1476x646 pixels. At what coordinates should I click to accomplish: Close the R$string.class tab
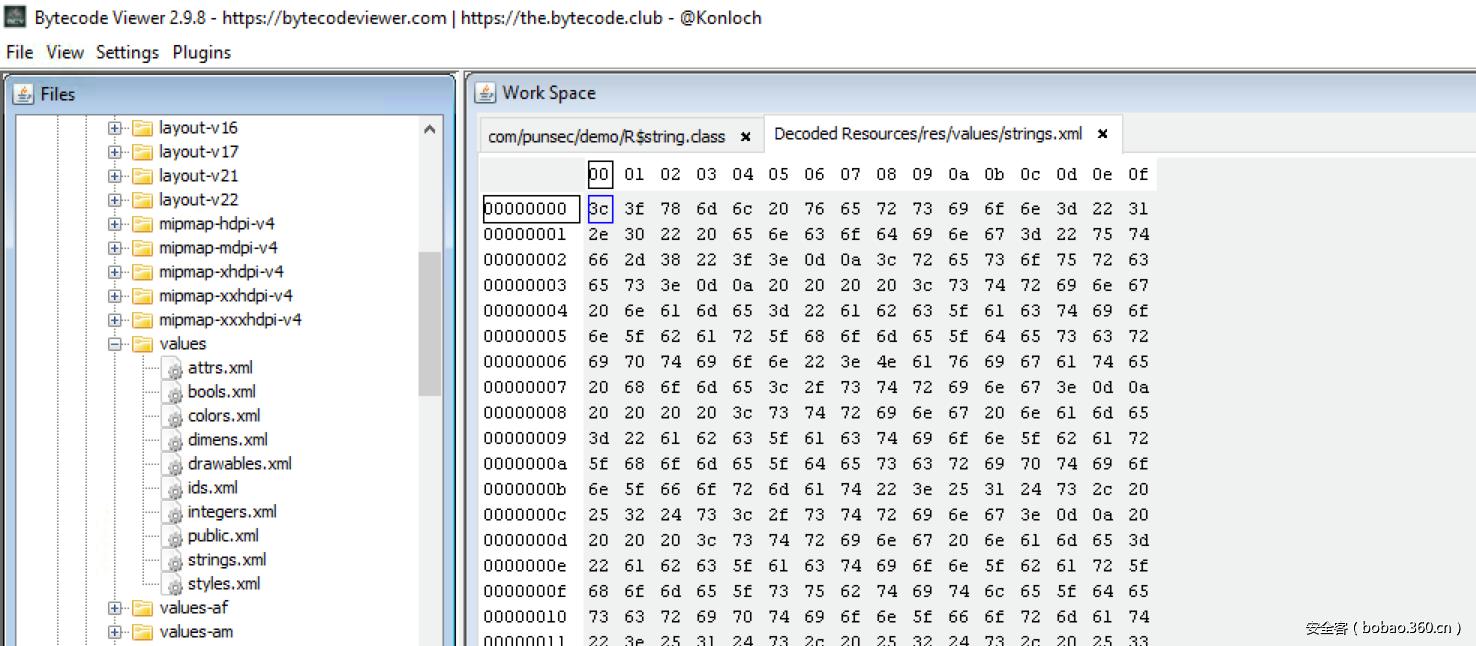pyautogui.click(x=745, y=136)
